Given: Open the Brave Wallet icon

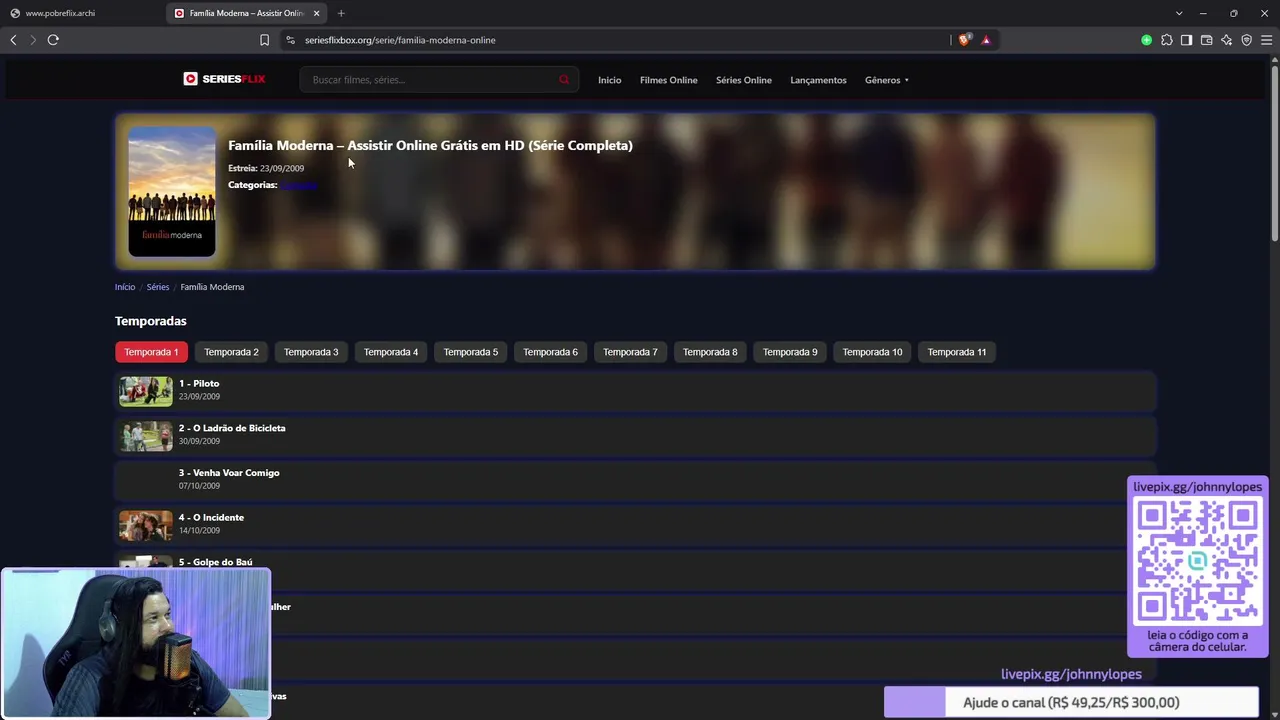Looking at the screenshot, I should tap(1206, 40).
